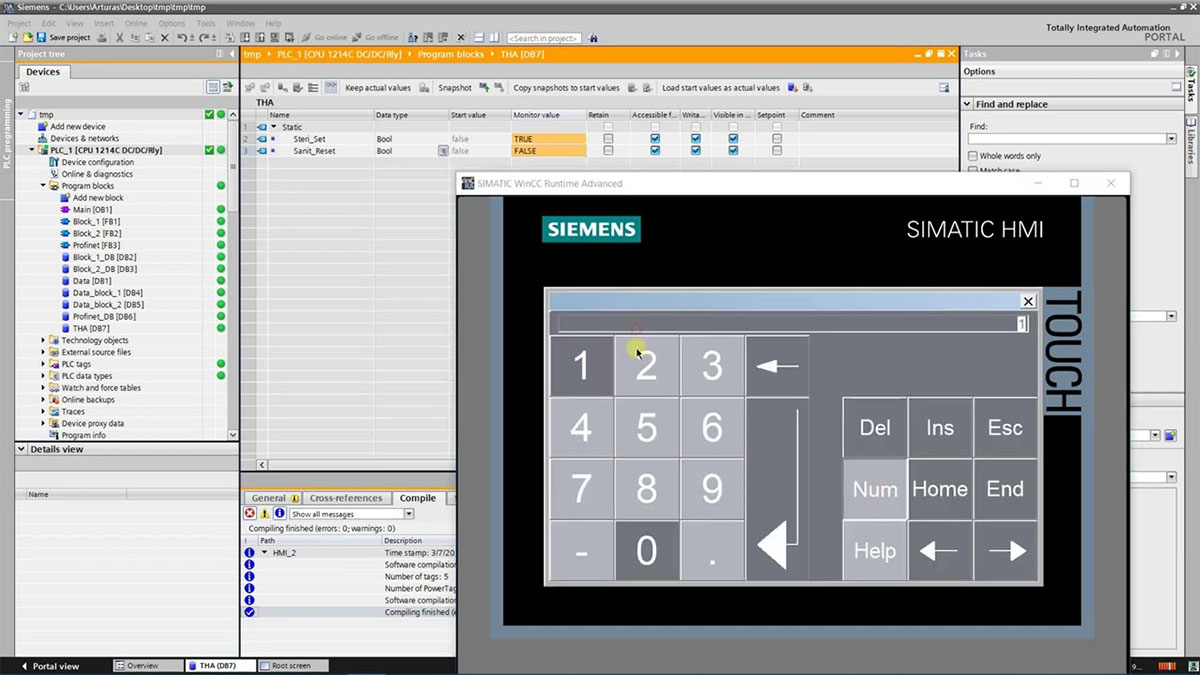The width and height of the screenshot is (1200, 675).
Task: Tap the Del key on HMI keypad
Action: 875,428
